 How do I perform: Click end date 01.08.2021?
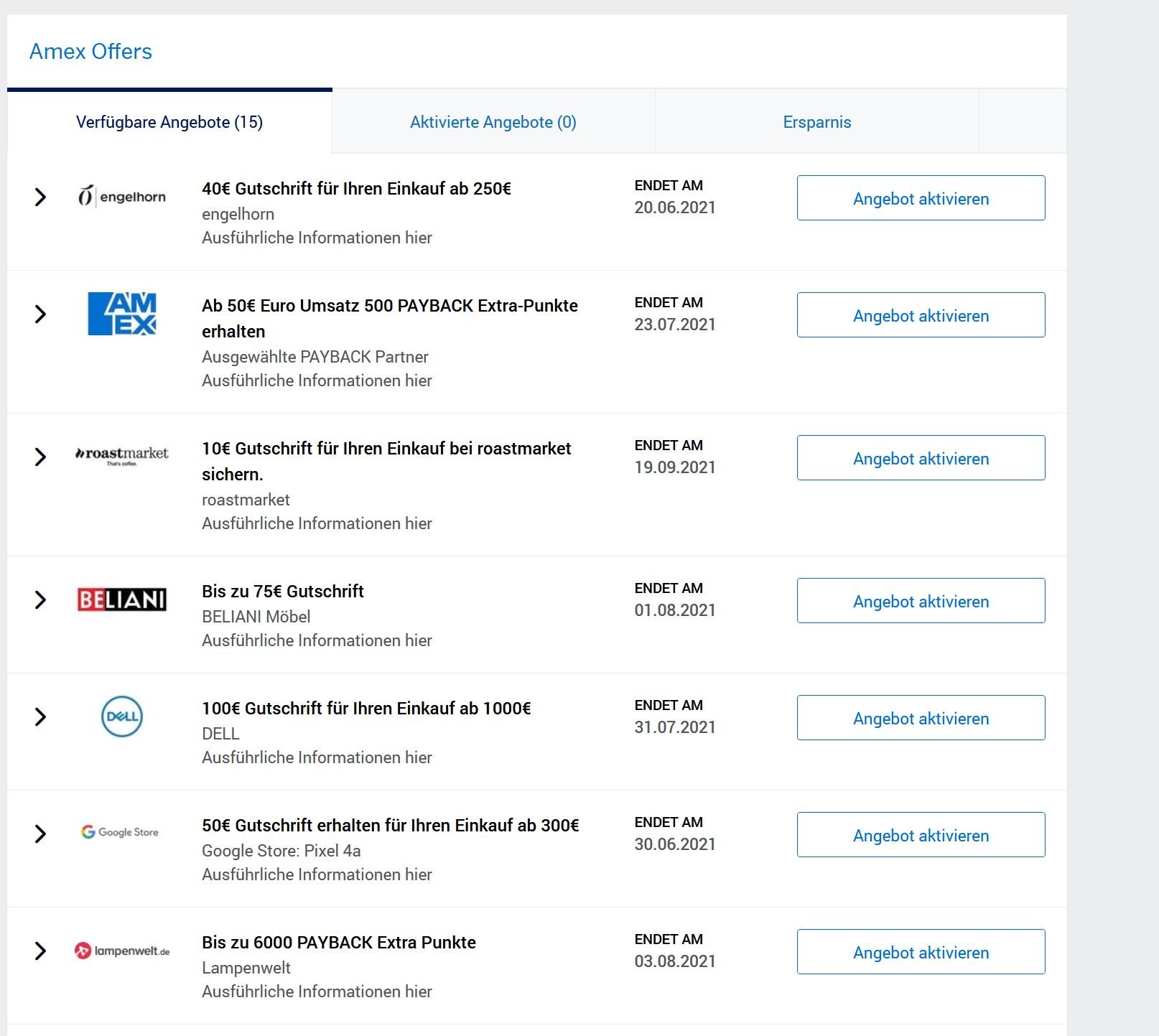[675, 610]
